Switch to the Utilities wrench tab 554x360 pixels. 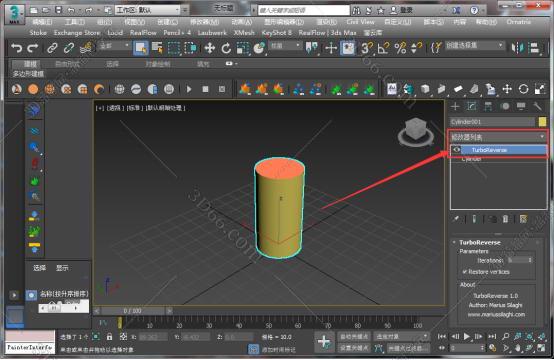tap(537, 106)
